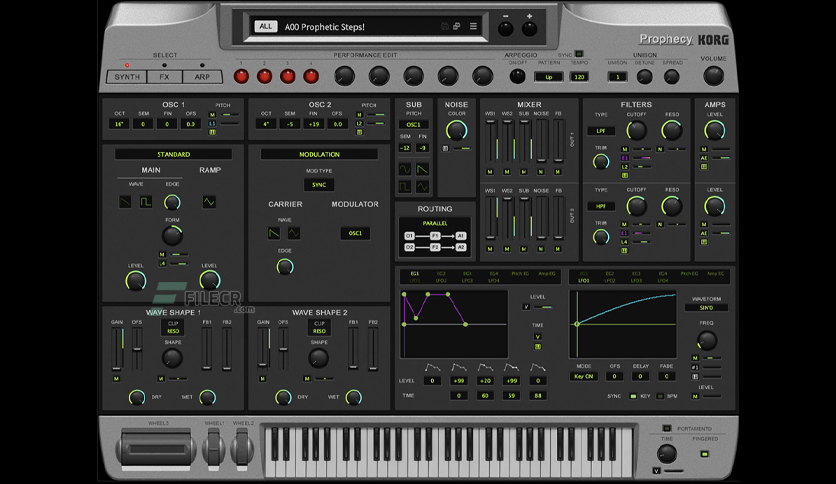Switch to FX page
The height and width of the screenshot is (484, 836).
(164, 77)
